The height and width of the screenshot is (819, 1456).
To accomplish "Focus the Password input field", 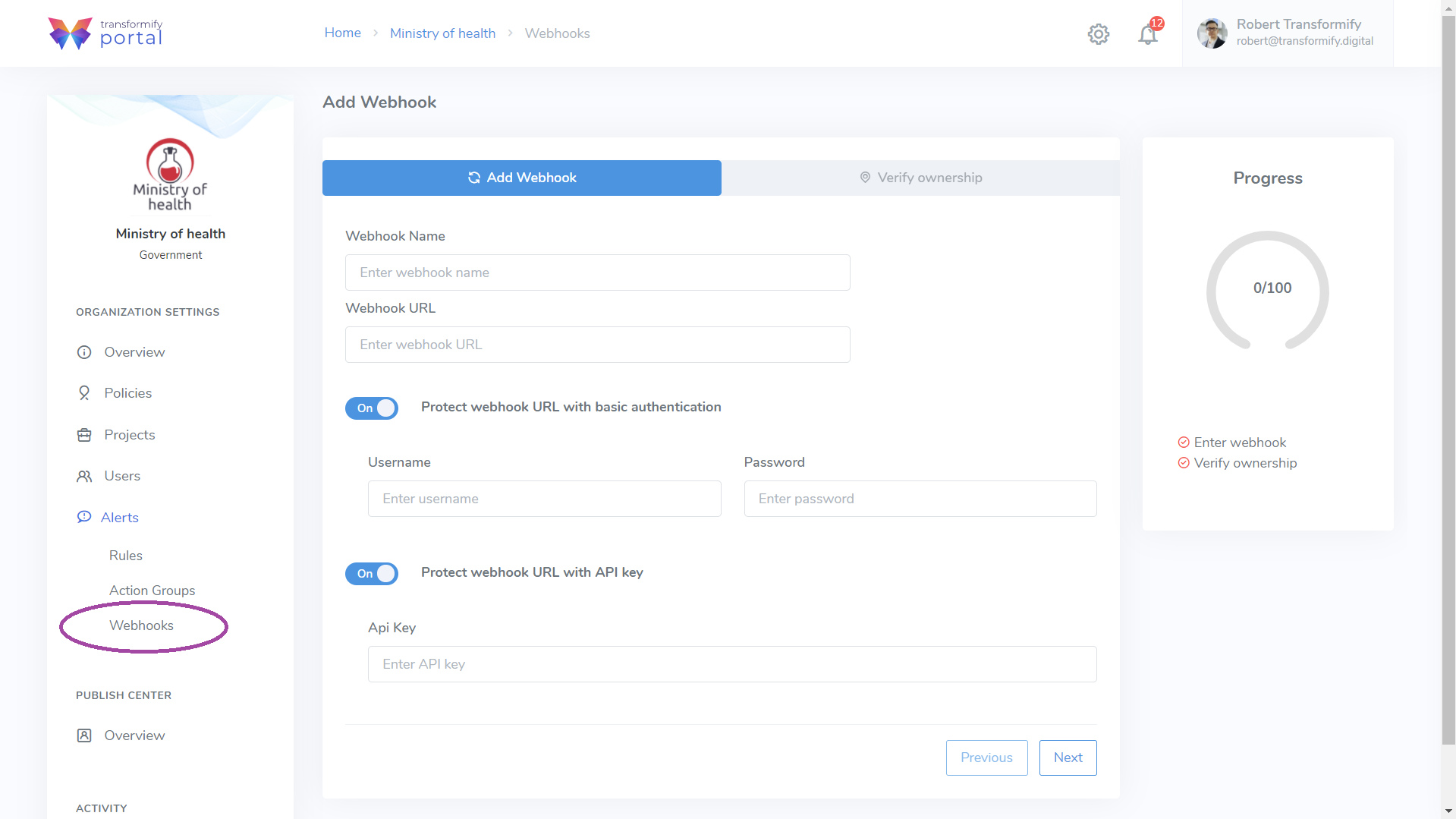I will click(920, 499).
